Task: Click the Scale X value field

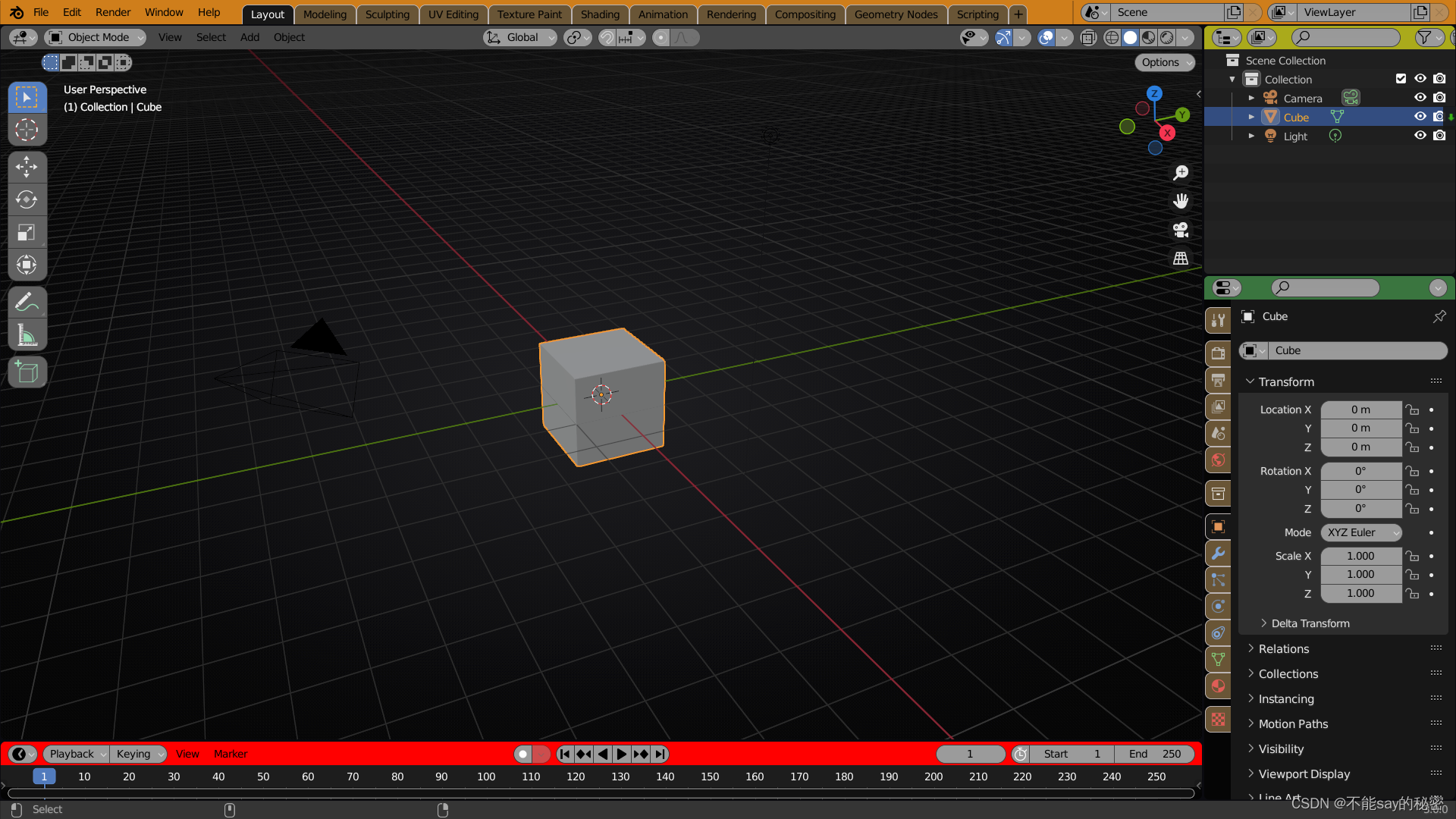Action: (x=1360, y=556)
